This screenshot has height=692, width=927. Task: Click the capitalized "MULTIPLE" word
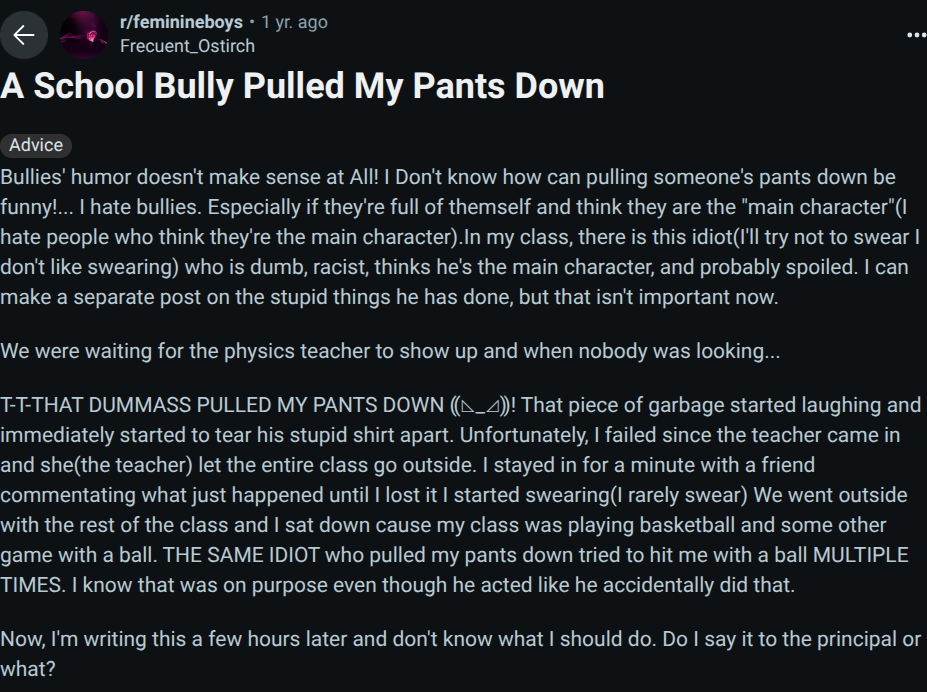coord(860,555)
